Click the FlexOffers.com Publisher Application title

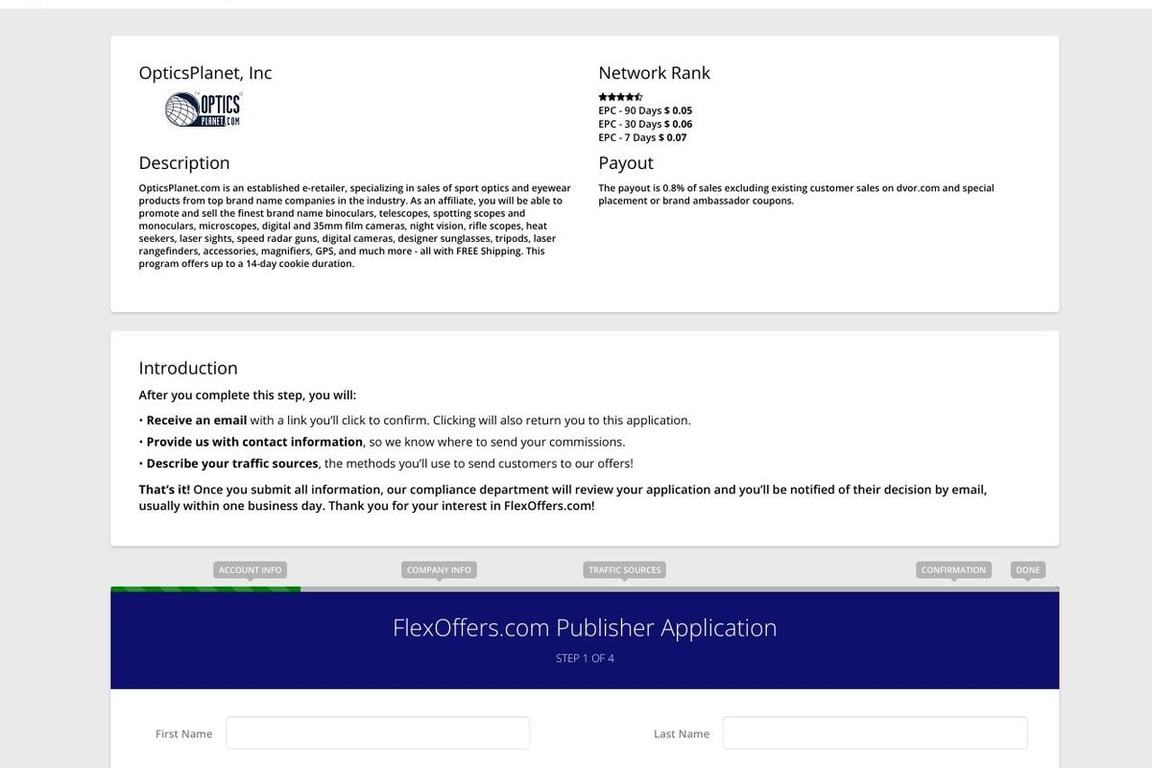coord(584,628)
